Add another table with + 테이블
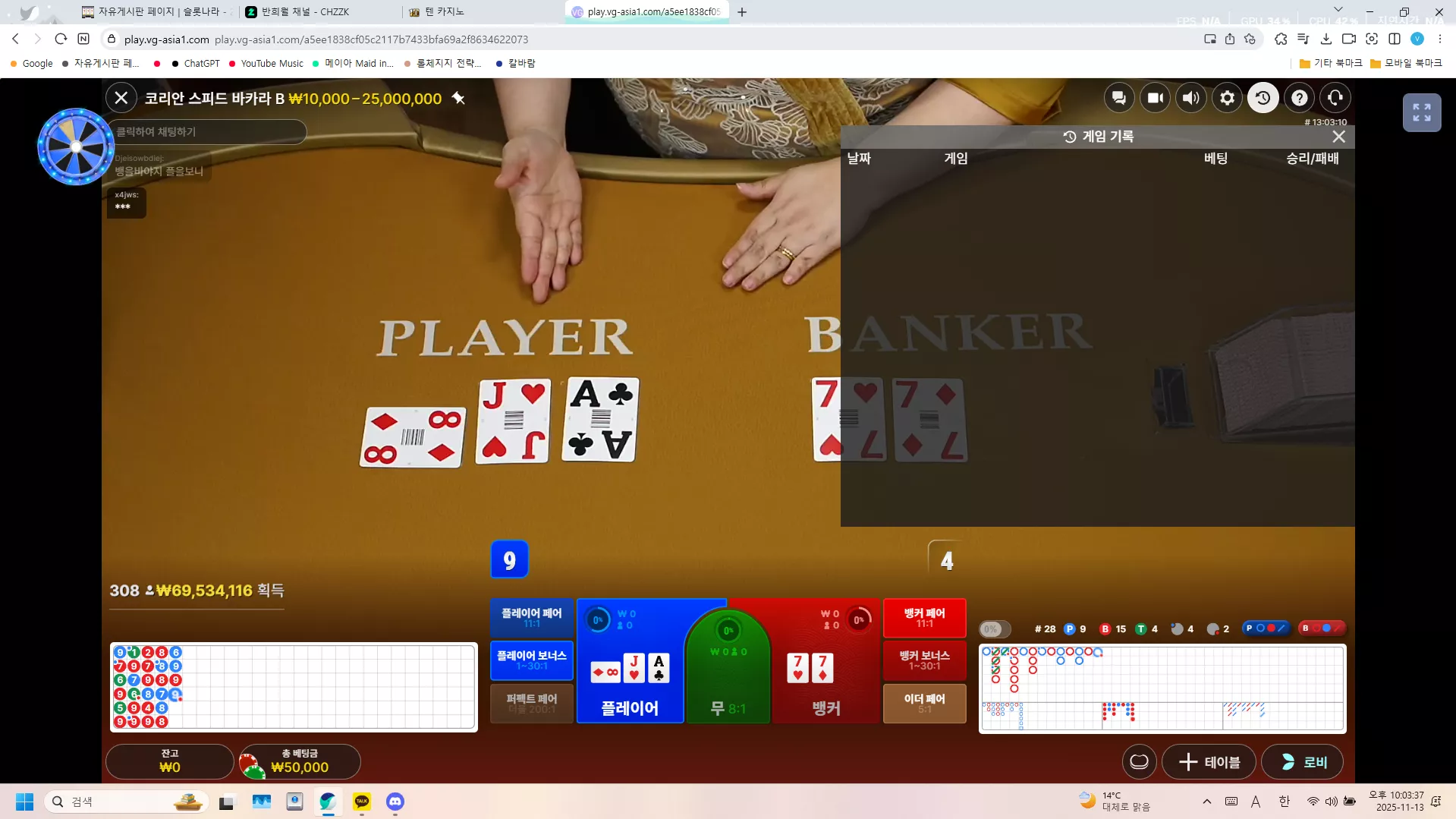 [1209, 762]
